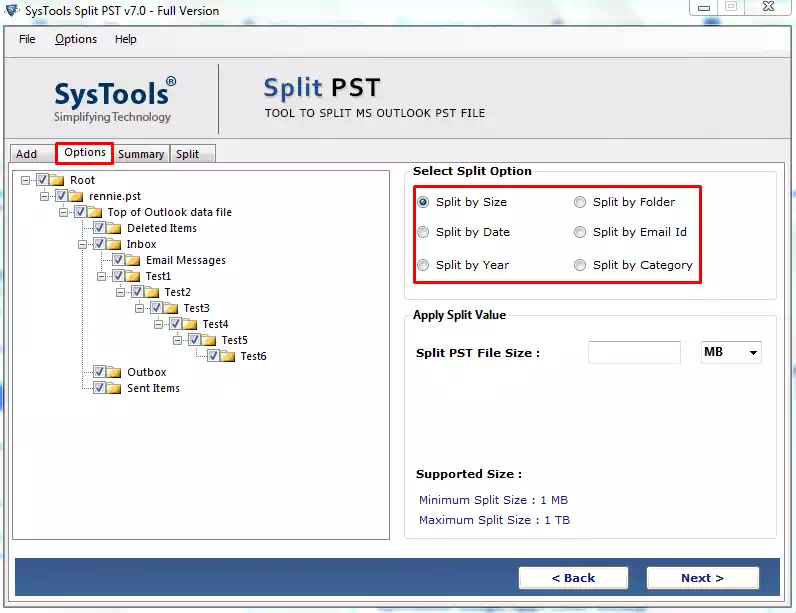Choose the Split by Folder option
796x613 pixels.
580,202
